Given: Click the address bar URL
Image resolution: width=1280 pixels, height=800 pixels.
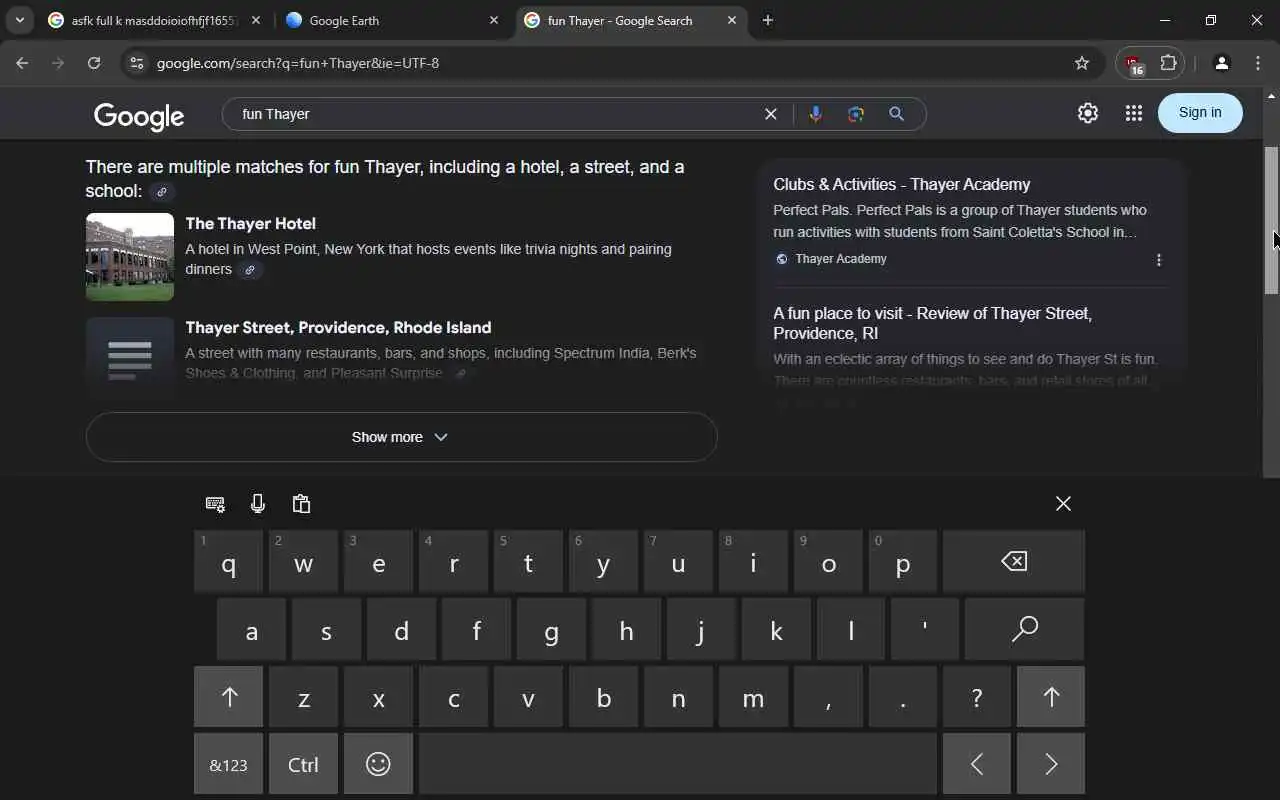Looking at the screenshot, I should 298,63.
